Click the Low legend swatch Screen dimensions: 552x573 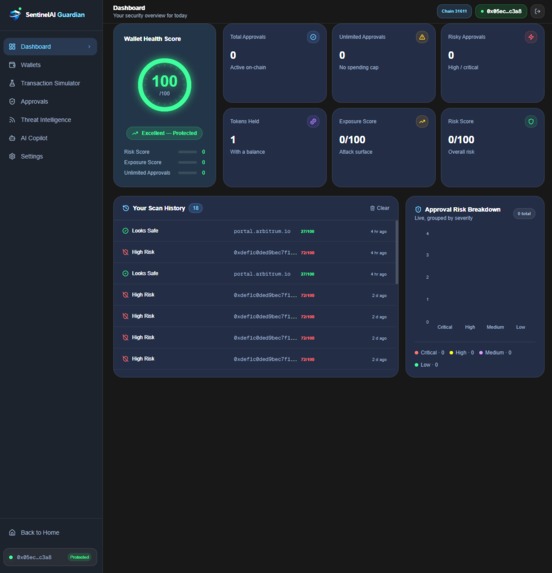click(x=416, y=365)
